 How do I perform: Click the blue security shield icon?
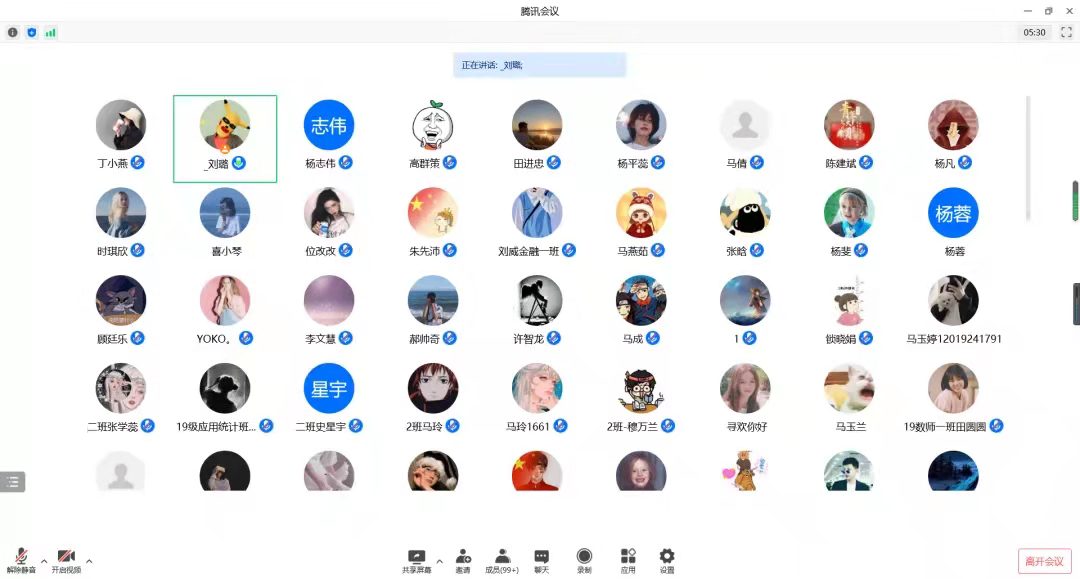pos(31,32)
